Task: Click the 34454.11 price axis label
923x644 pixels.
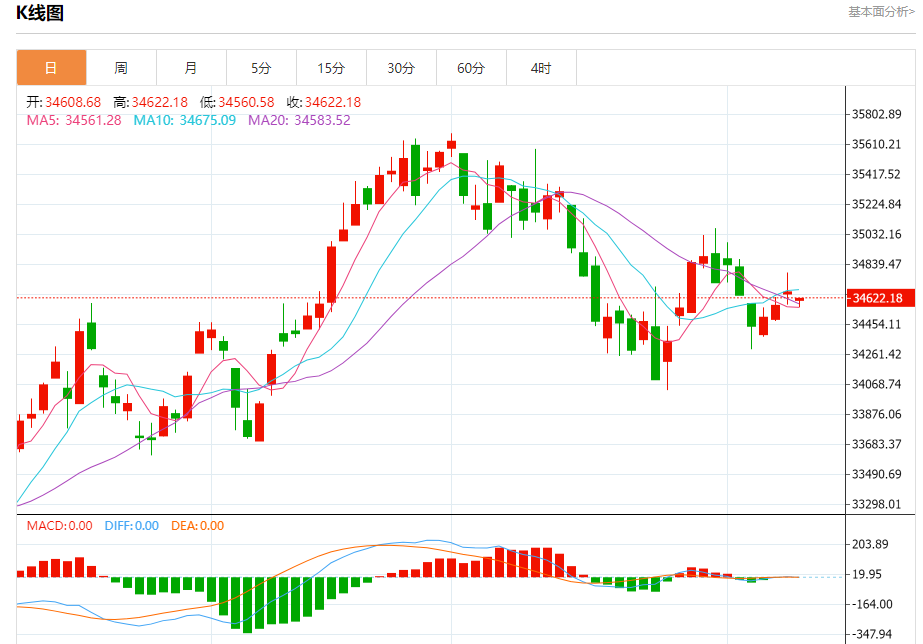Action: (876, 324)
